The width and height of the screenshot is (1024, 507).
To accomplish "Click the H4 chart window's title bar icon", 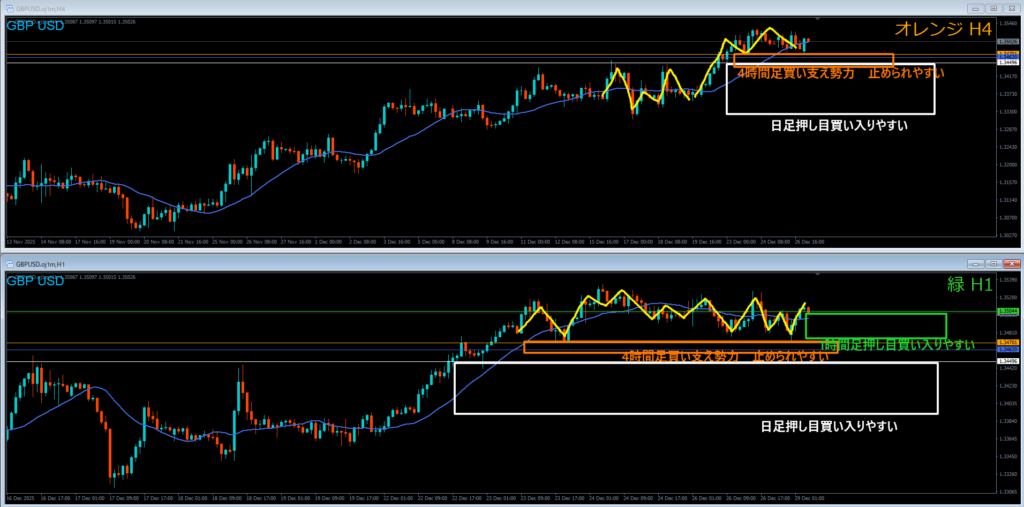I will (x=8, y=8).
